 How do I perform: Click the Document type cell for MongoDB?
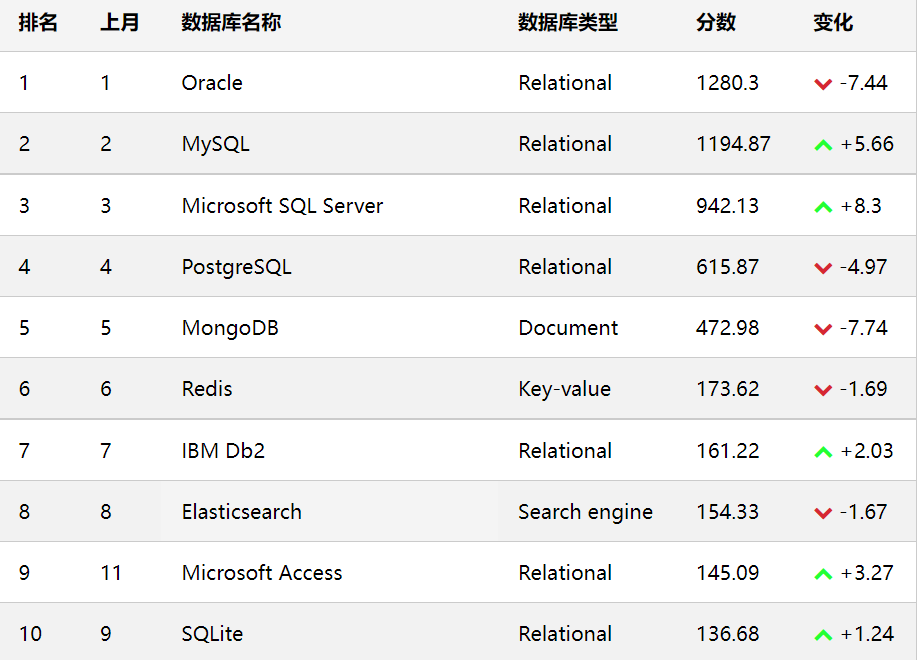(x=568, y=328)
